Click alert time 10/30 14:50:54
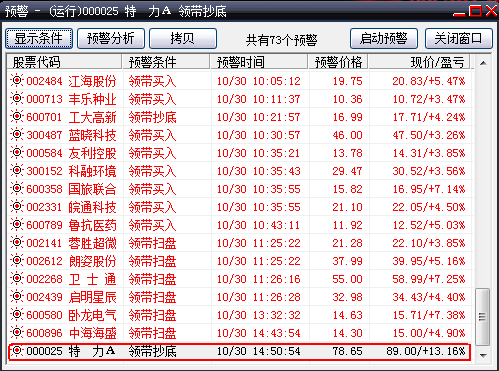Image resolution: width=499 pixels, height=371 pixels. (x=259, y=351)
